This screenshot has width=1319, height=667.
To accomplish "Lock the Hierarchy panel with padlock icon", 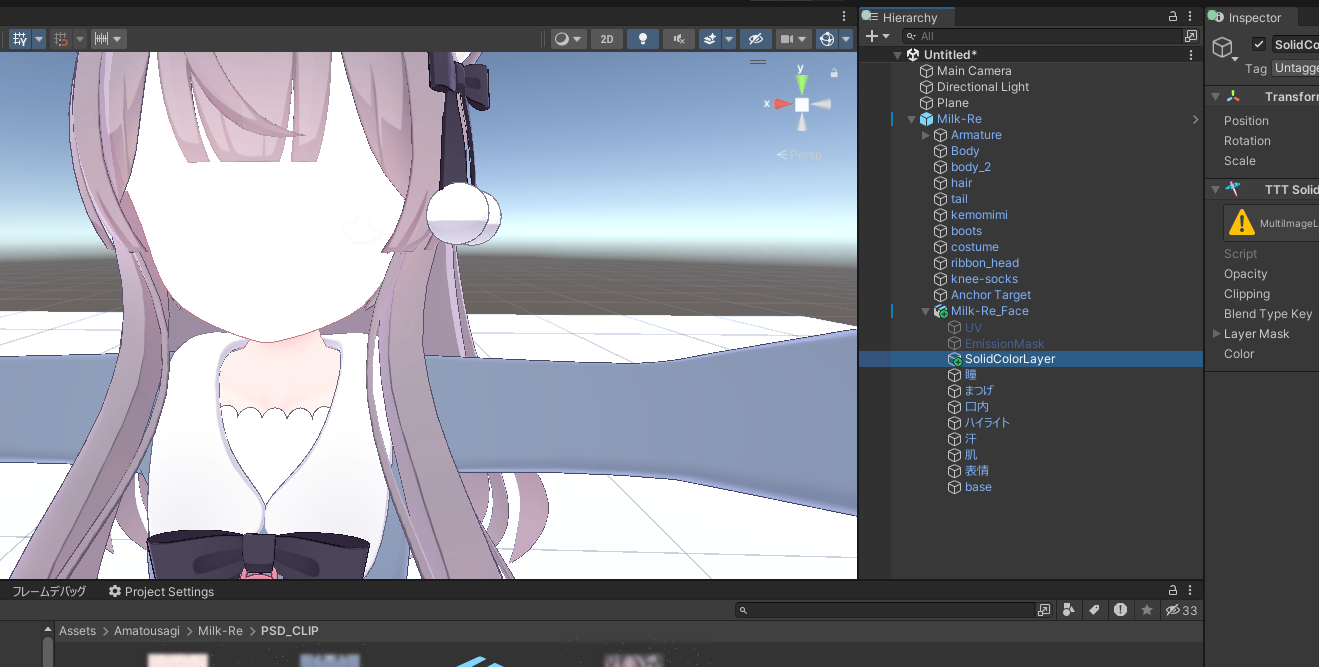I will 1173,17.
